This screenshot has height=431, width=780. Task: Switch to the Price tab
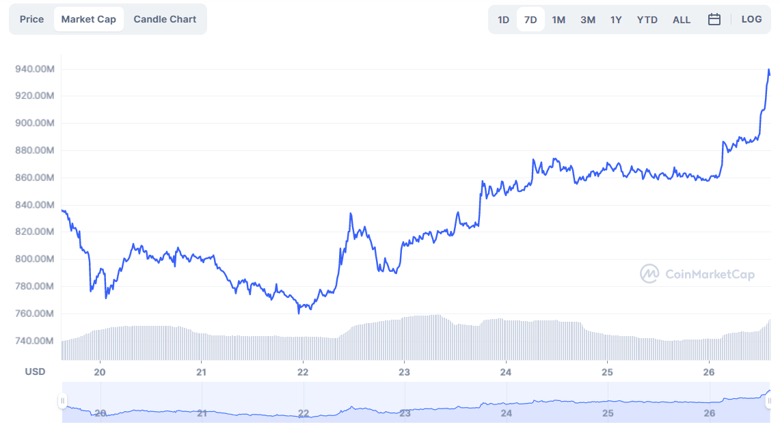(x=32, y=19)
